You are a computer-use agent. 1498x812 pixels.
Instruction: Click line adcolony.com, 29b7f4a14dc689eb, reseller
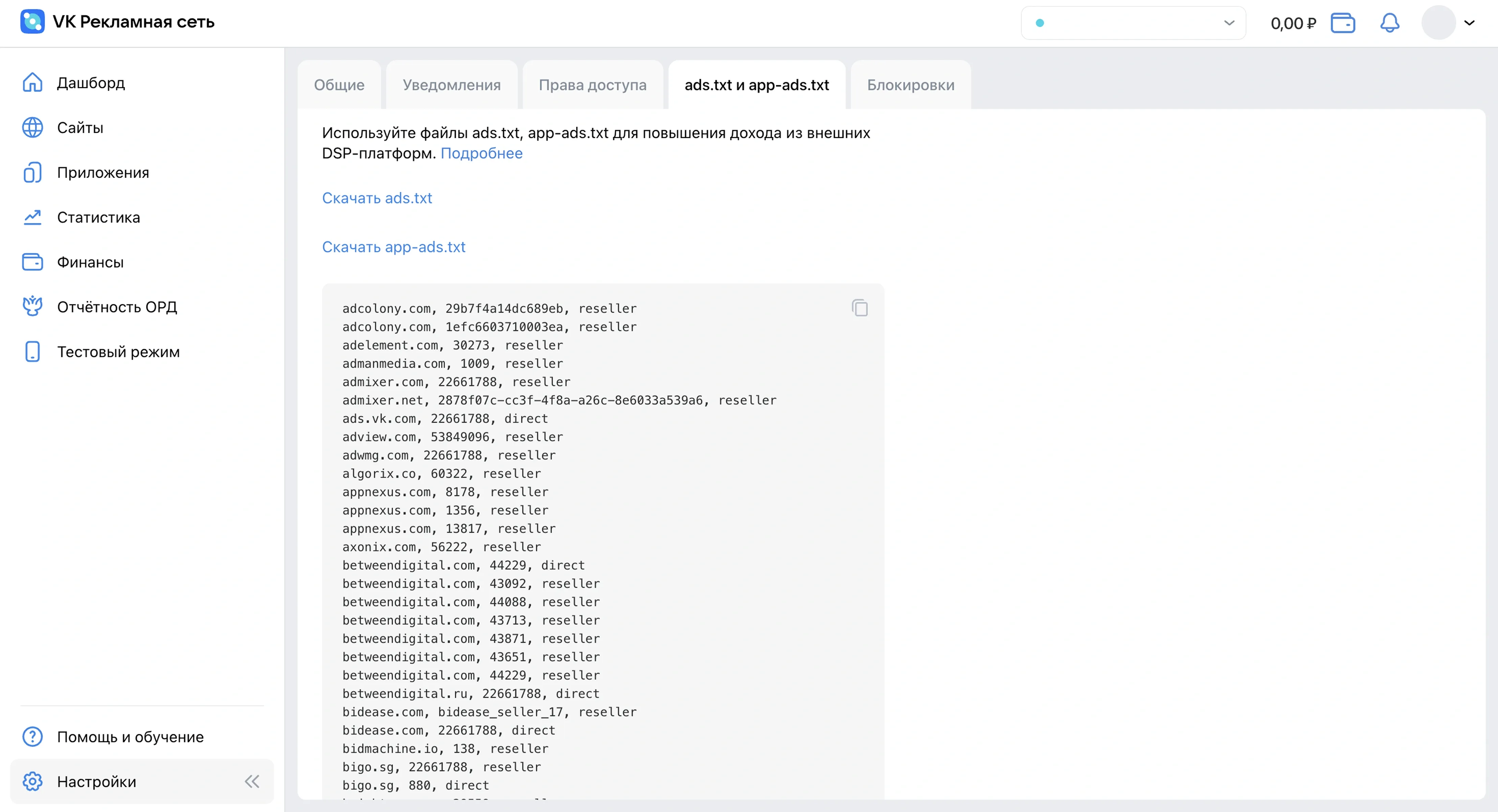tap(489, 309)
